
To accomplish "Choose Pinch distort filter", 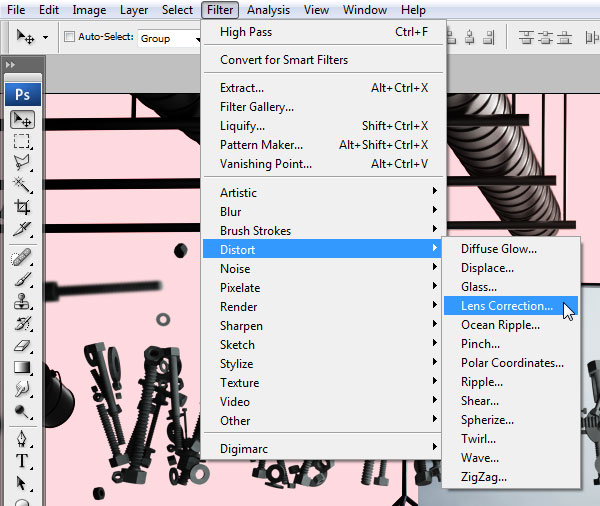I will click(x=510, y=344).
